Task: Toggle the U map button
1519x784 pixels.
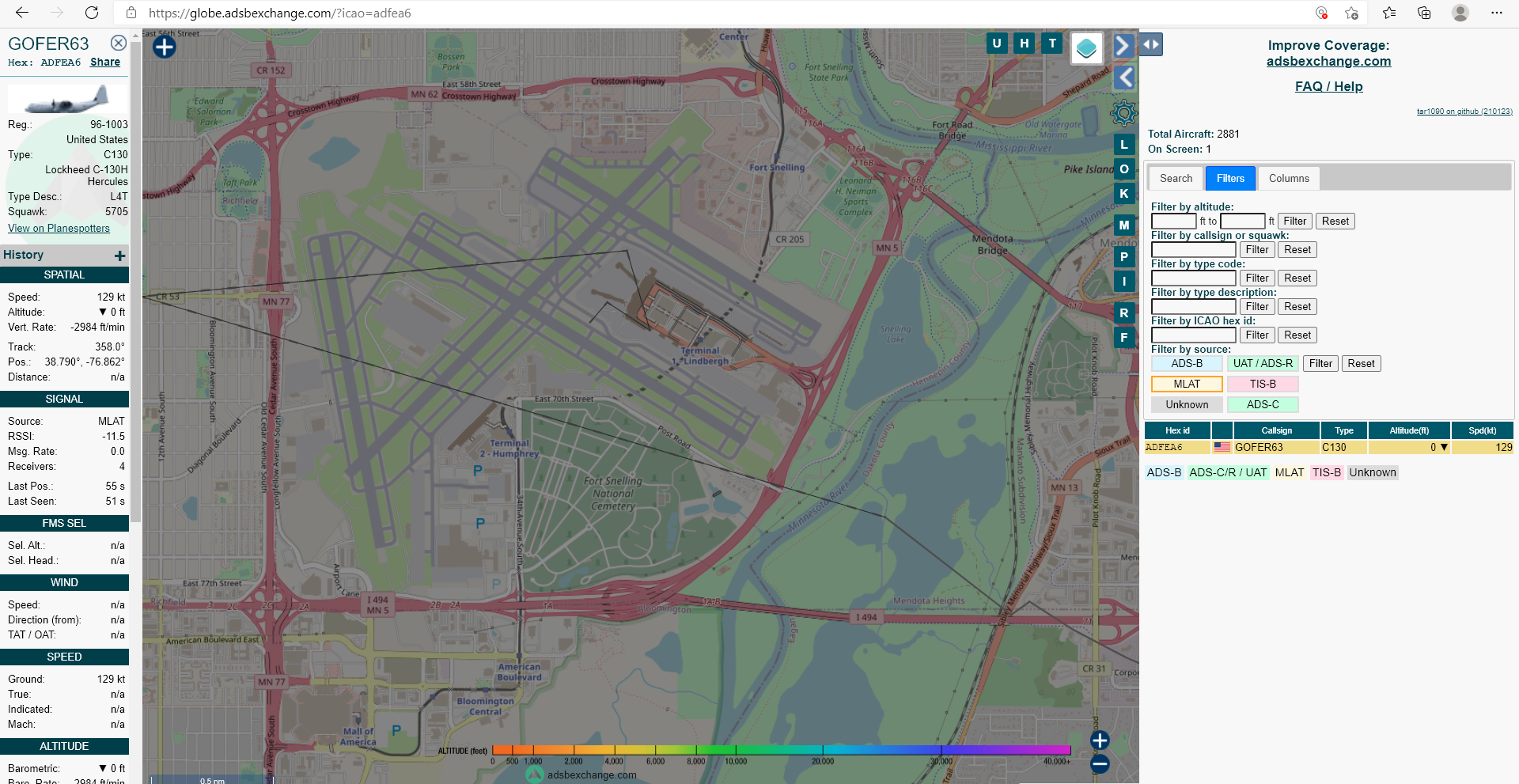Action: coord(997,44)
